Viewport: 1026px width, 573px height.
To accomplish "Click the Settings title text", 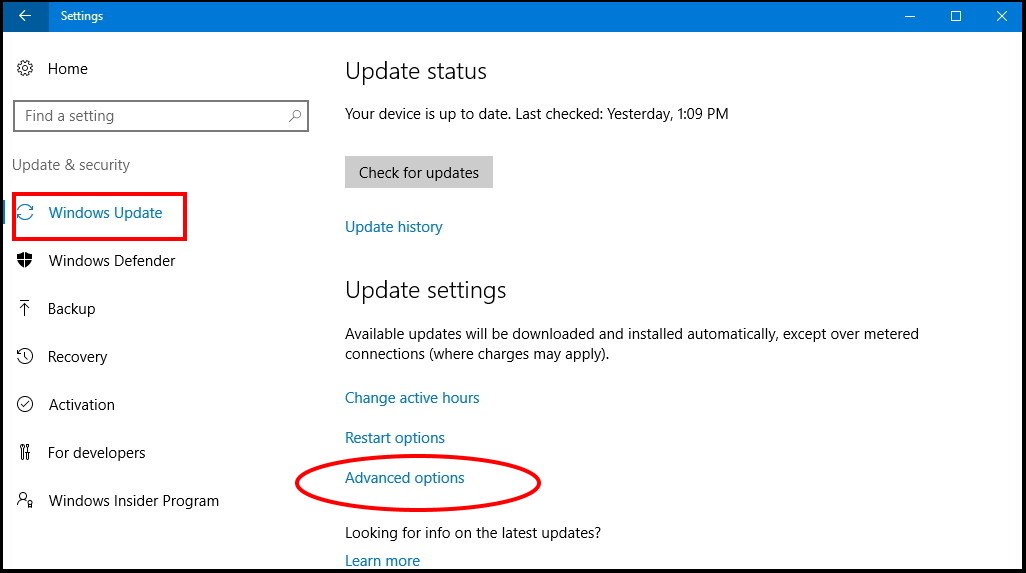I will point(82,16).
